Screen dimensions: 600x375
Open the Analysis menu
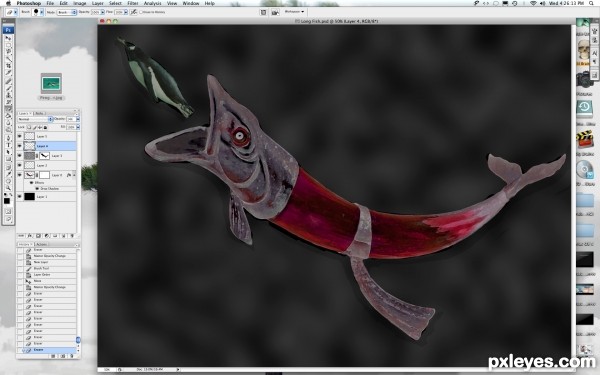(x=152, y=3)
